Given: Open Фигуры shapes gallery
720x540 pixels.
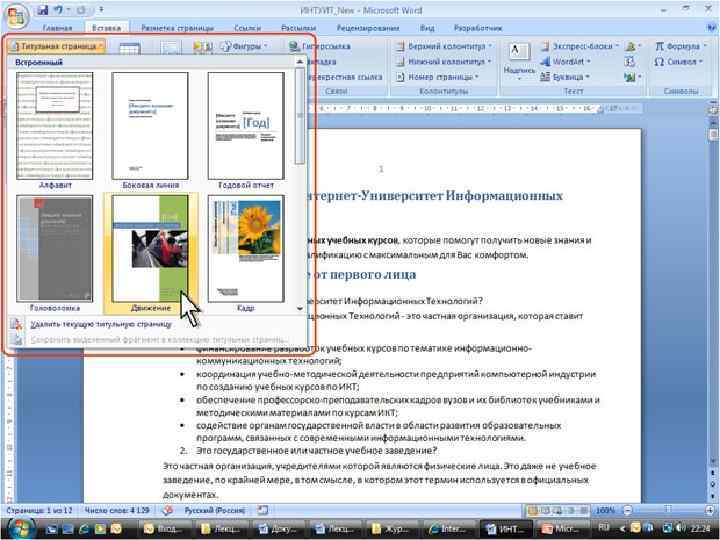Looking at the screenshot, I should tap(243, 46).
